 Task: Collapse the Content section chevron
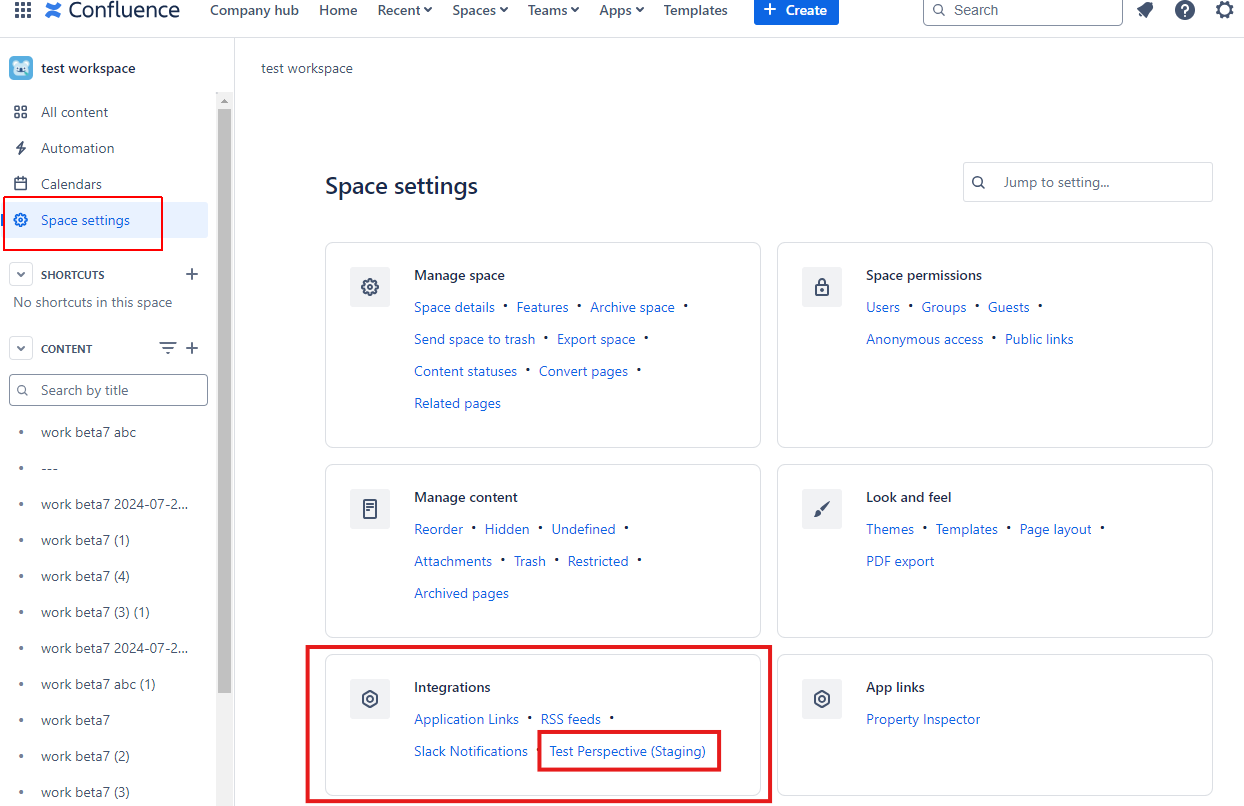point(22,348)
